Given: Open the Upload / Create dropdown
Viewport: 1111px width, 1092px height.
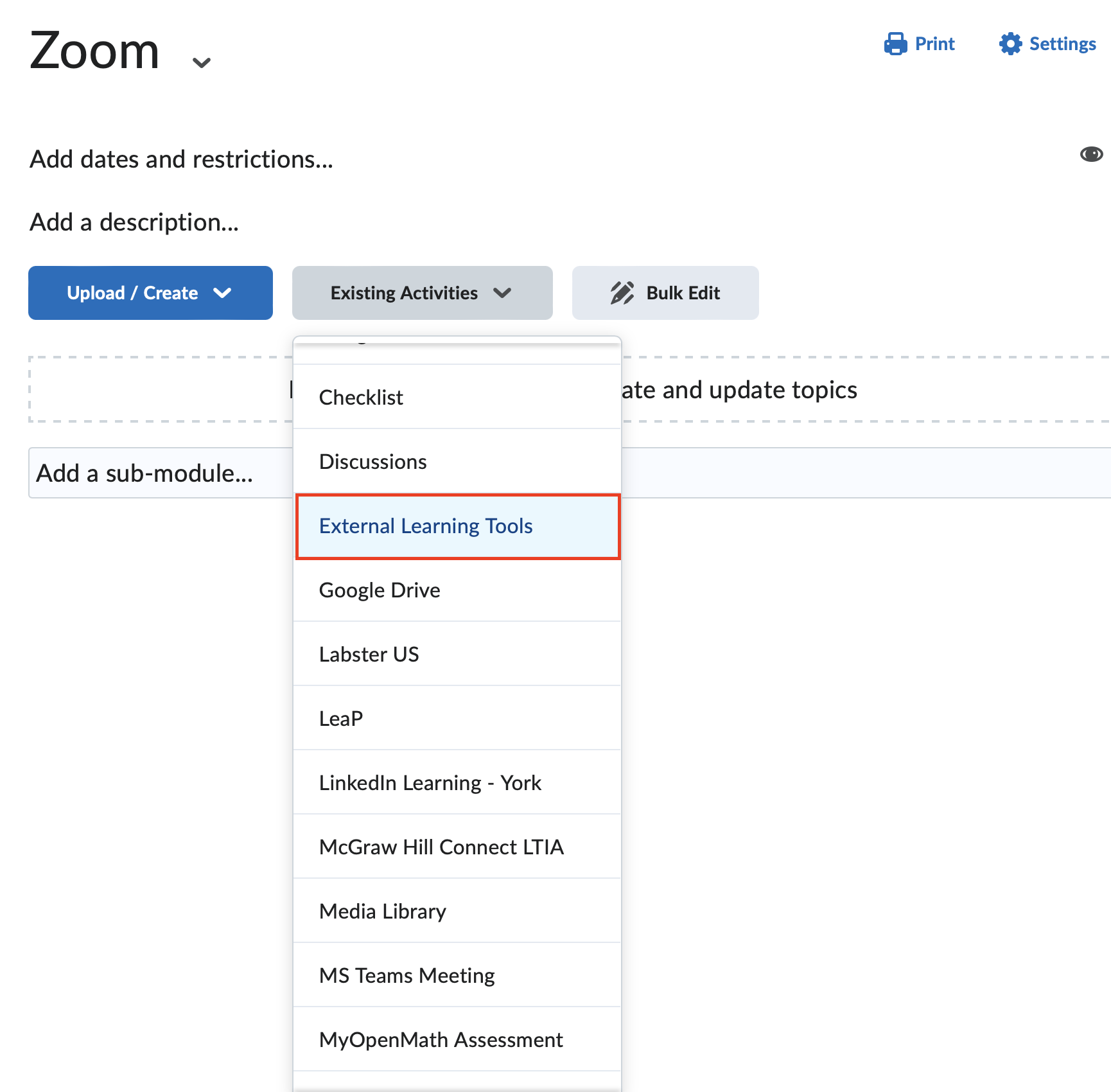Looking at the screenshot, I should pyautogui.click(x=150, y=293).
